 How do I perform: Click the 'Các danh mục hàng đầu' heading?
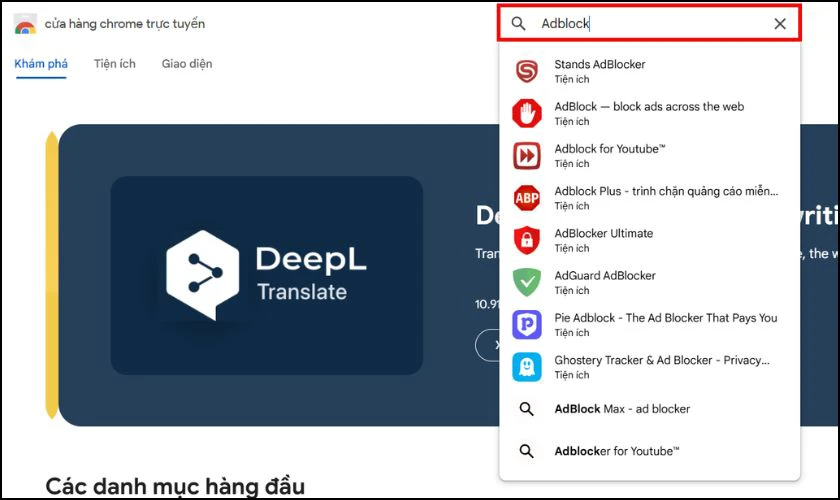(x=175, y=486)
